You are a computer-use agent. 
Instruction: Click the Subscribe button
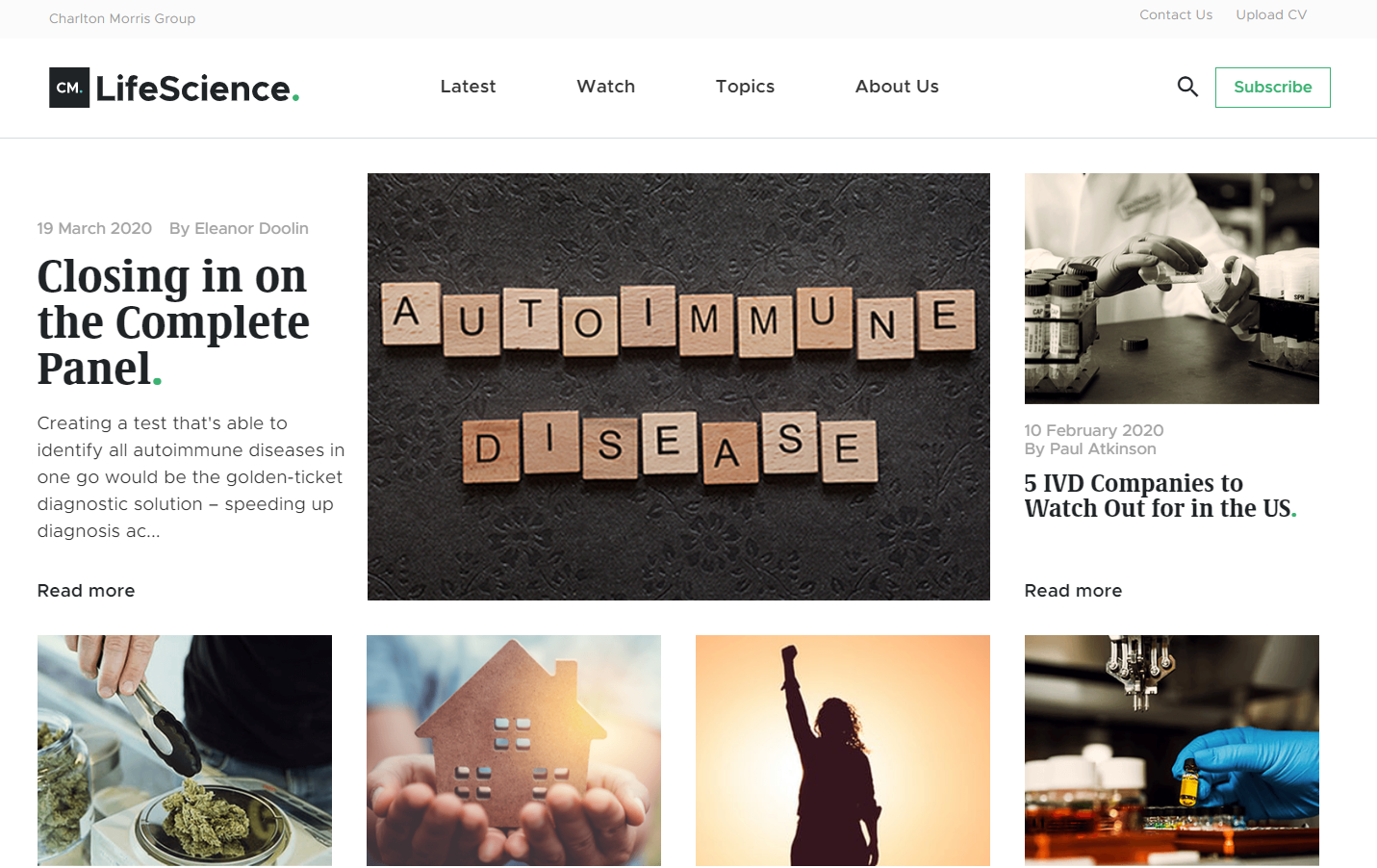point(1272,88)
